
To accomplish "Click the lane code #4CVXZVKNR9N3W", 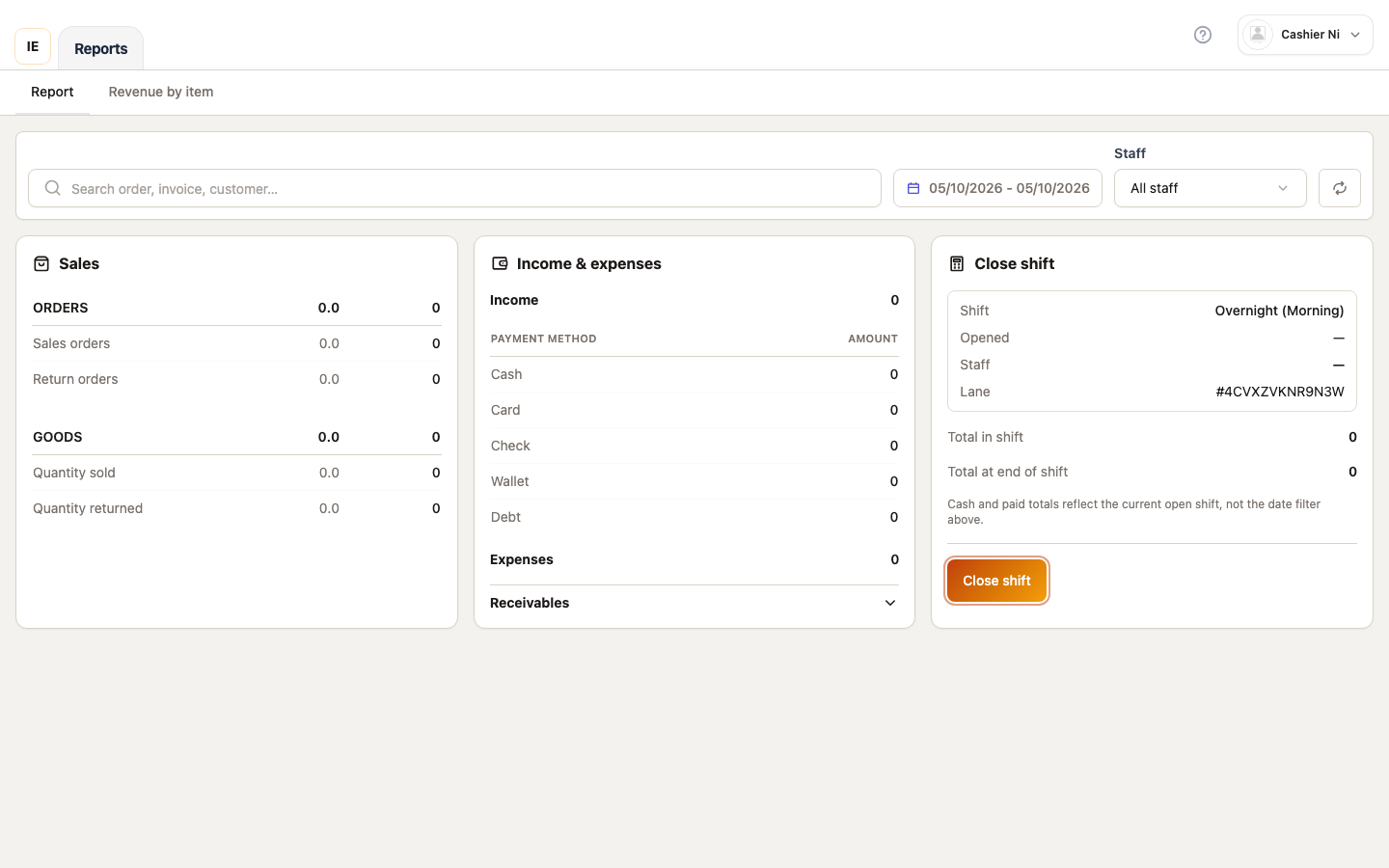I will coord(1280,392).
